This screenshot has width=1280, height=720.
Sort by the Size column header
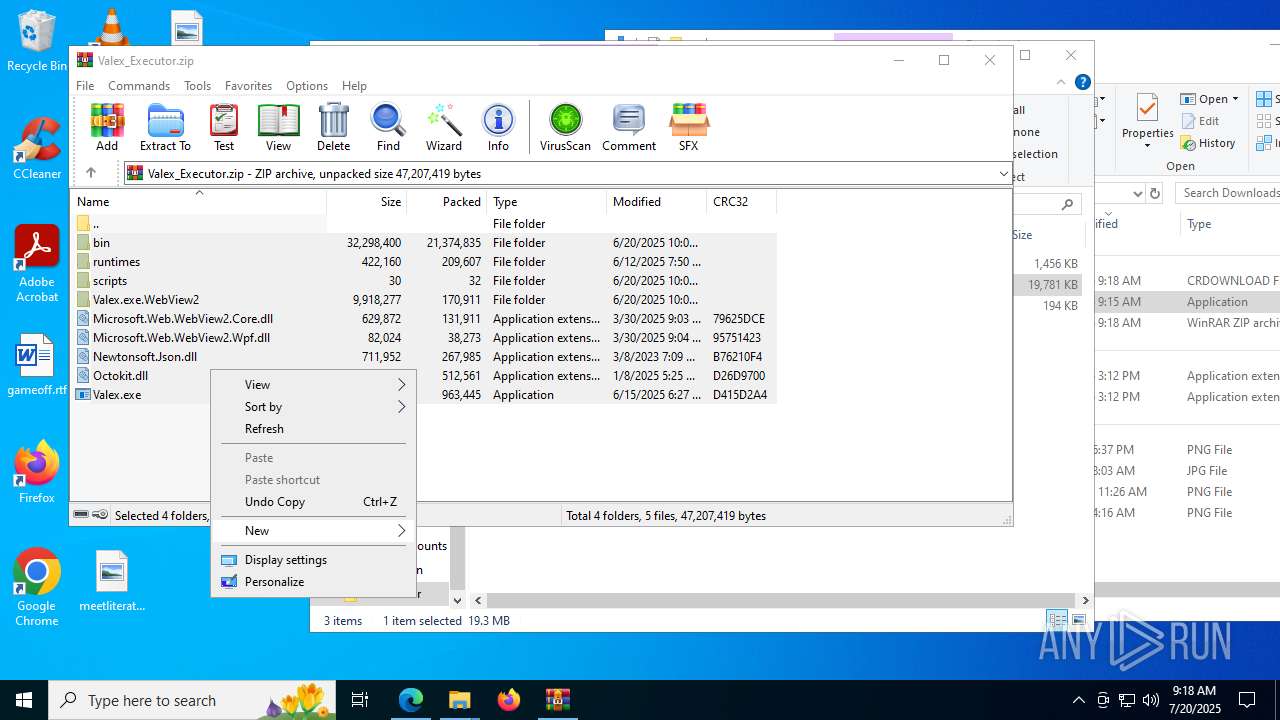[x=366, y=201]
